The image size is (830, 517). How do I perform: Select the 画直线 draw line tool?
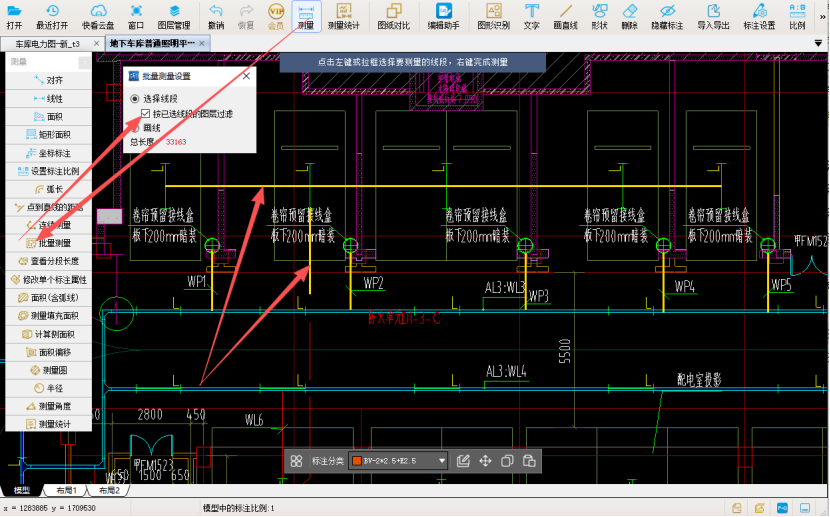[x=566, y=15]
